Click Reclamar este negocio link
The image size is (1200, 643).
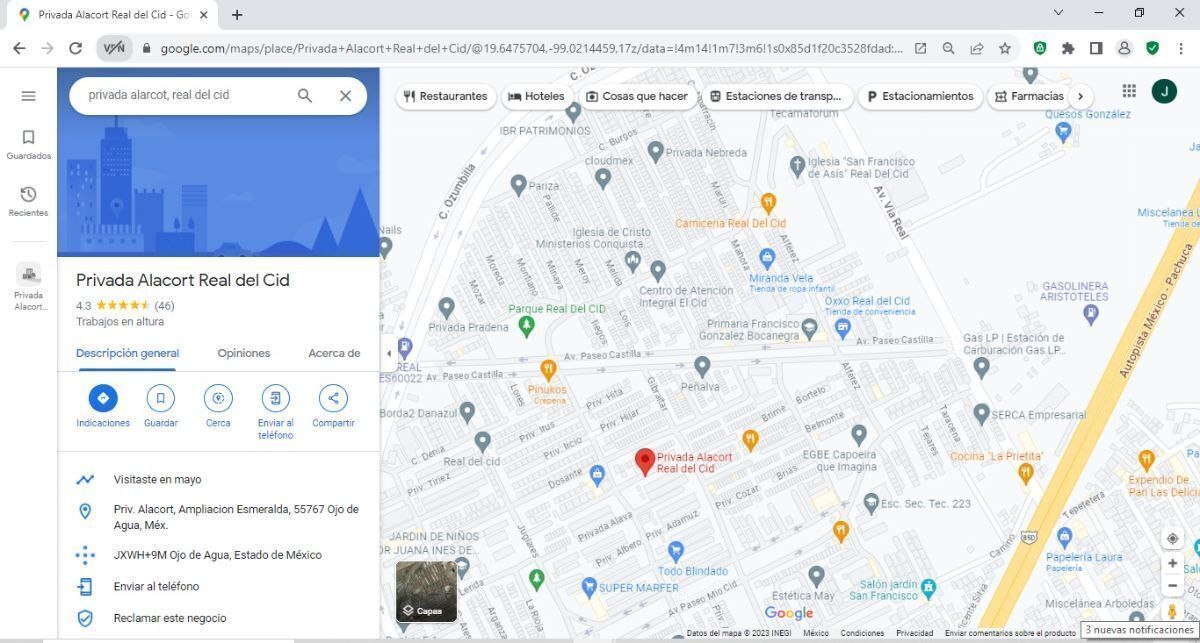pos(170,618)
